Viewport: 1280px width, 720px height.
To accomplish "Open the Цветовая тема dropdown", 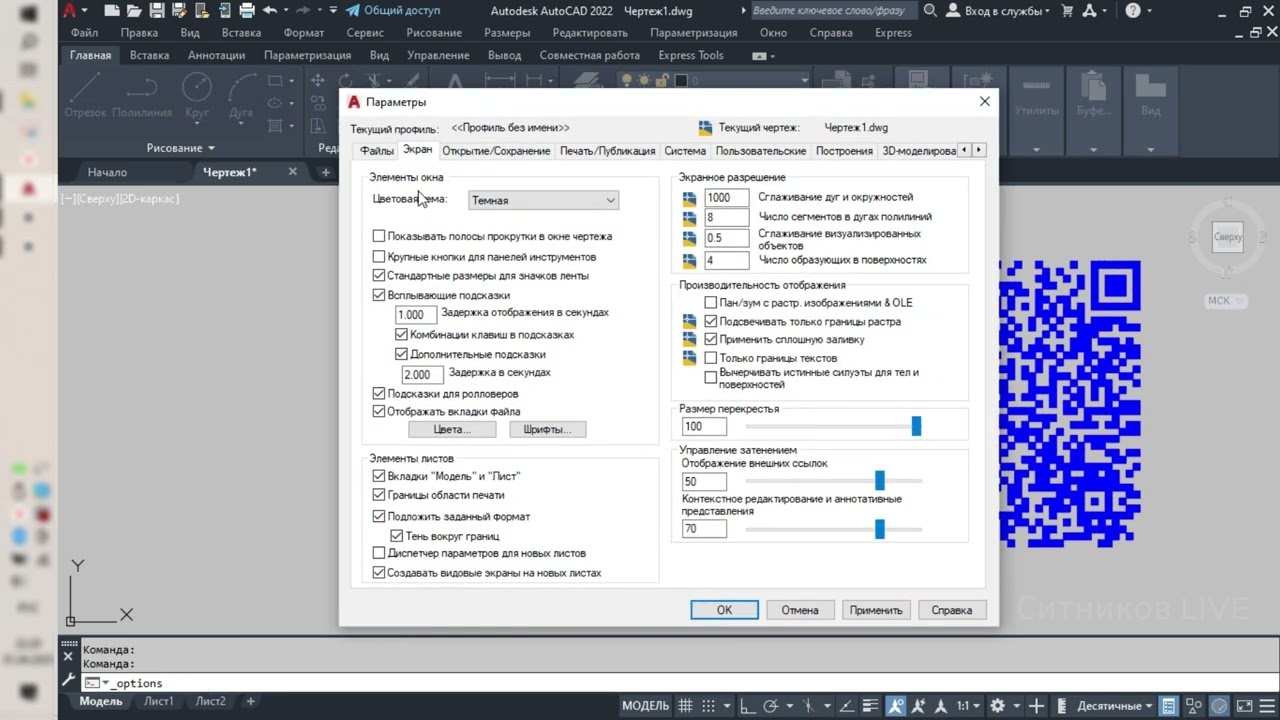I will 543,200.
